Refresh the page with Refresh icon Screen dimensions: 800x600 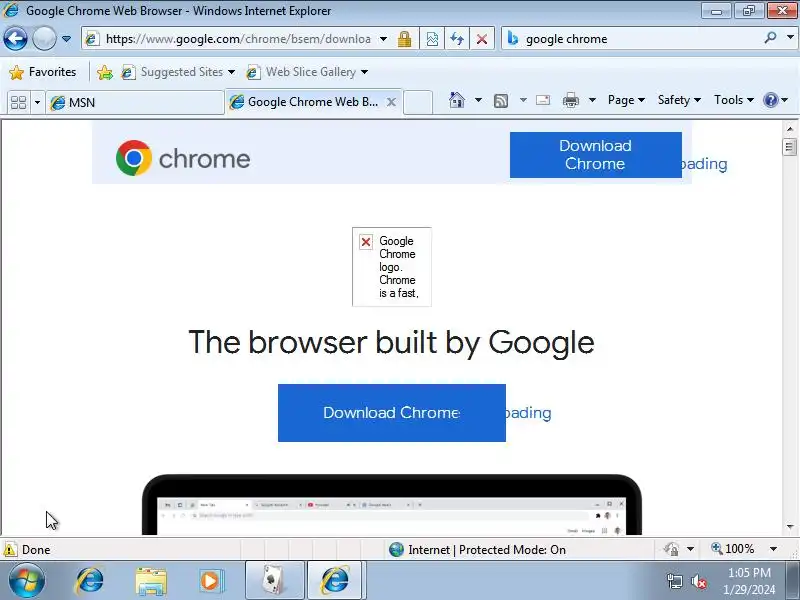tap(457, 39)
